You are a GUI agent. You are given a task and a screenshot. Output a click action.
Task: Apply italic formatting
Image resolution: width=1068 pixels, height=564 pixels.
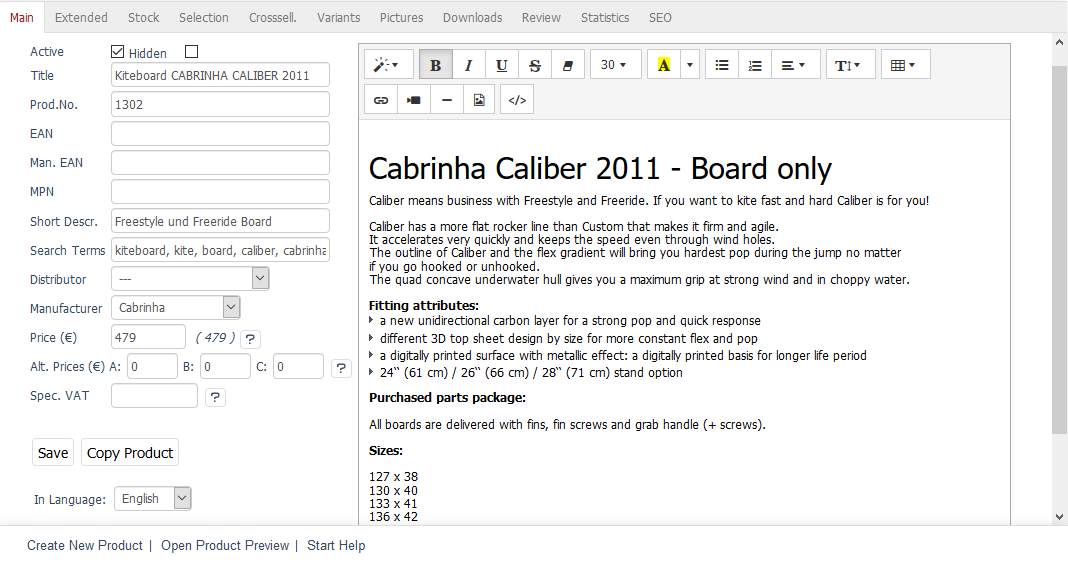tap(469, 65)
